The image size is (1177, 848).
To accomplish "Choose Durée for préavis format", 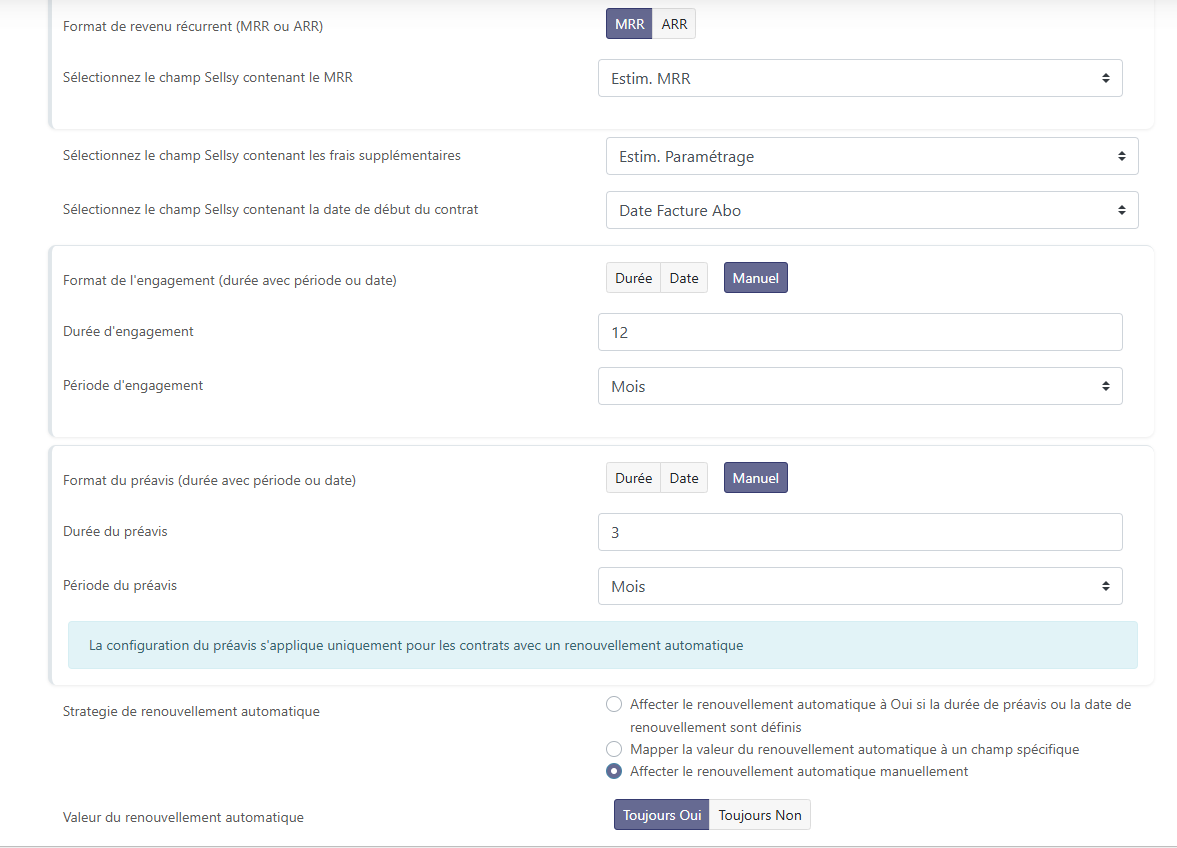I will (x=633, y=478).
